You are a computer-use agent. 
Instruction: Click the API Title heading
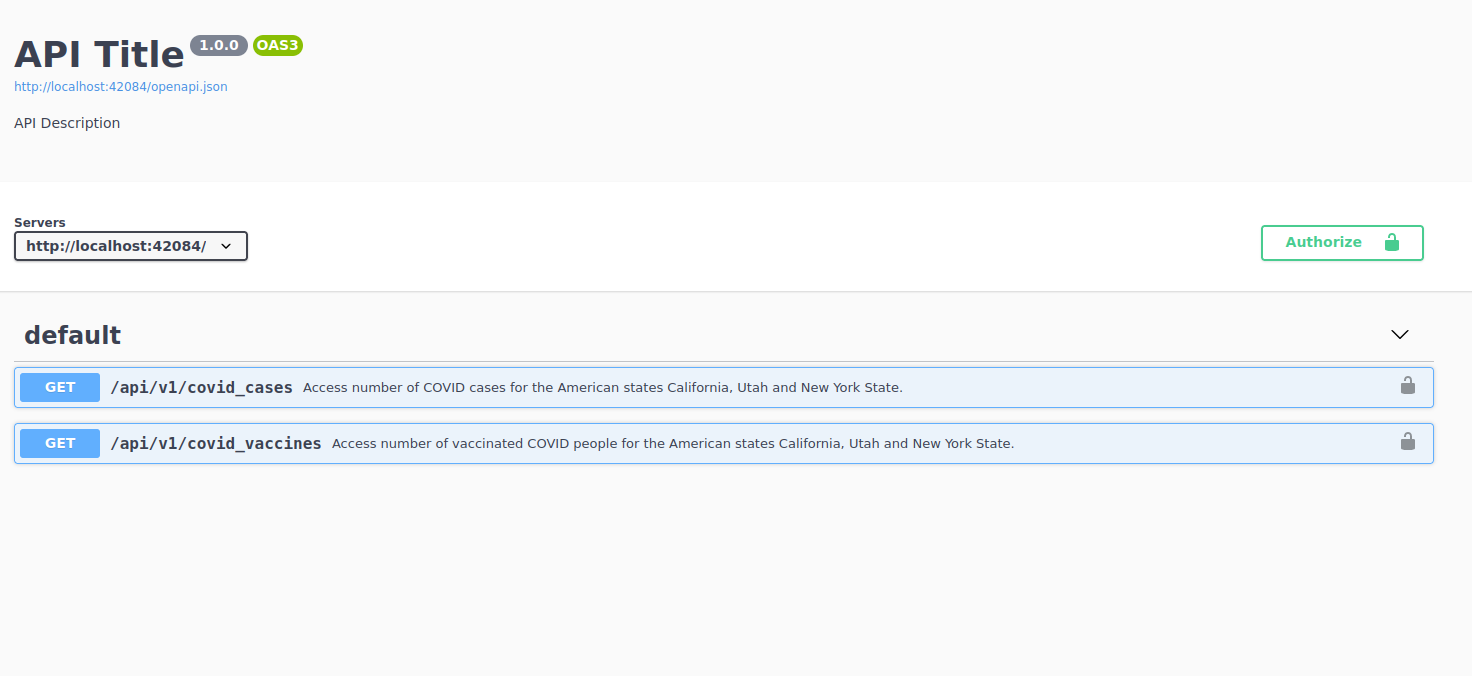coord(99,54)
